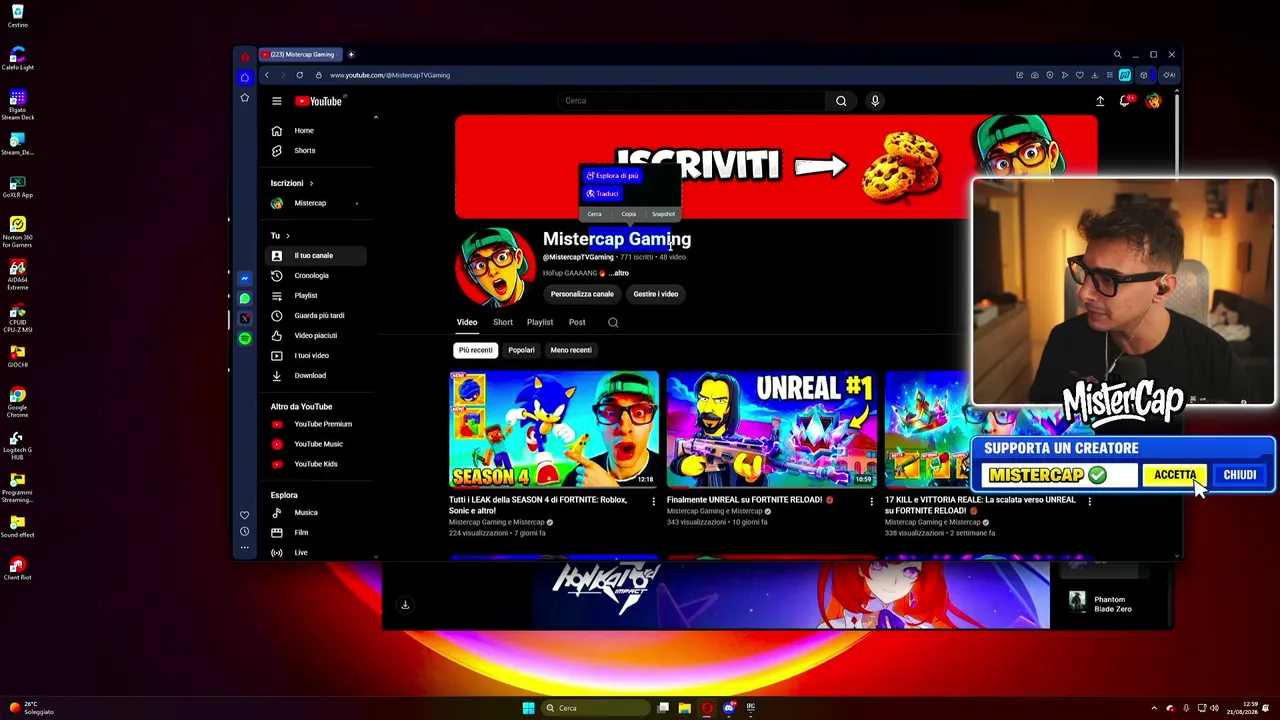Switch to the Post channel tab
The image size is (1280, 720).
click(x=577, y=322)
